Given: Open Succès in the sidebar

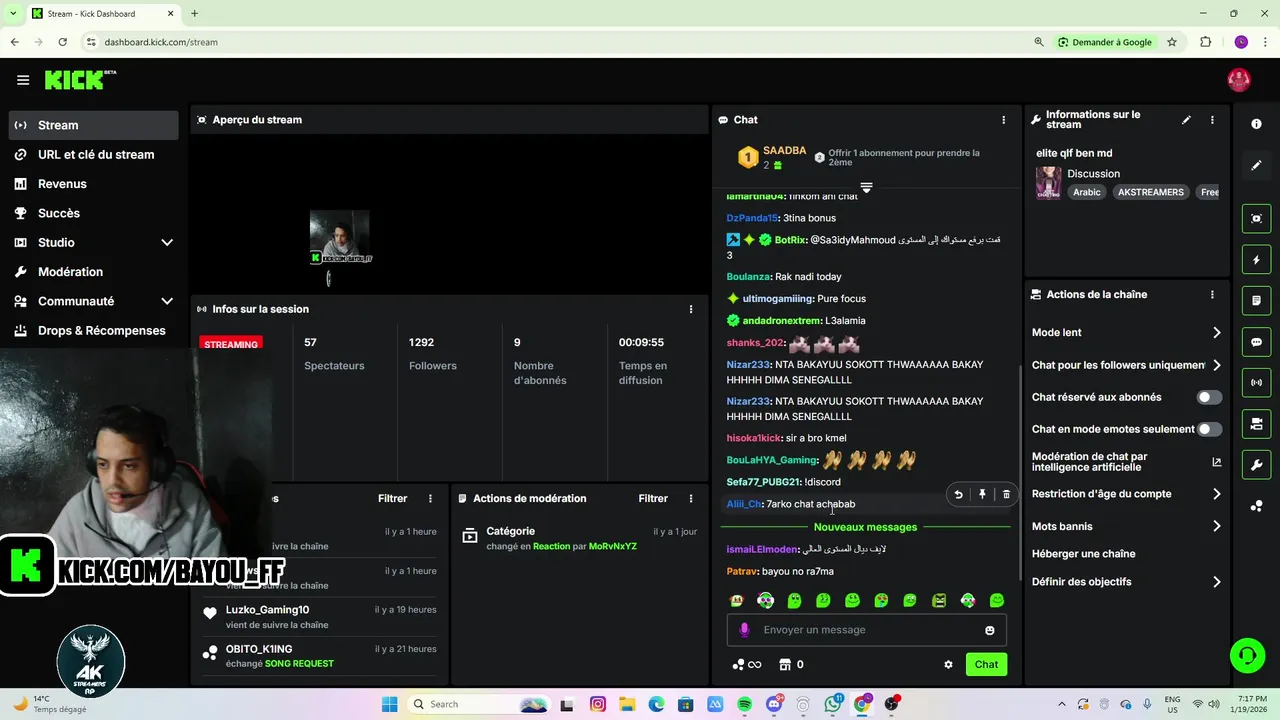Looking at the screenshot, I should (94, 213).
